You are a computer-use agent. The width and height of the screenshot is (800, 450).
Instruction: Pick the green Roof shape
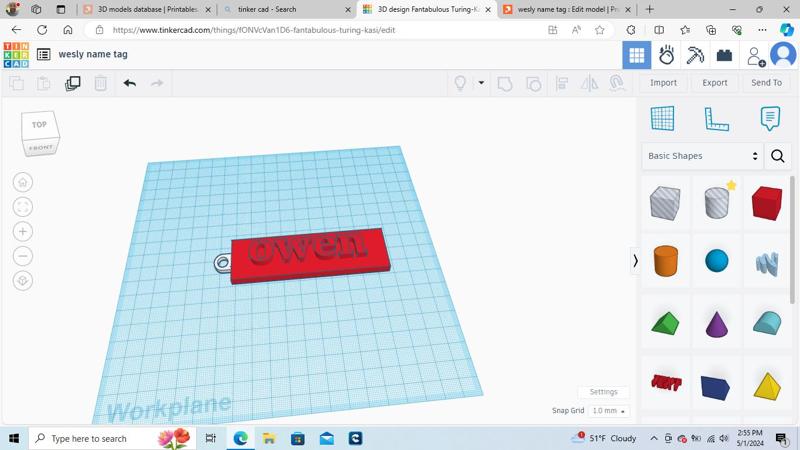[x=665, y=323]
